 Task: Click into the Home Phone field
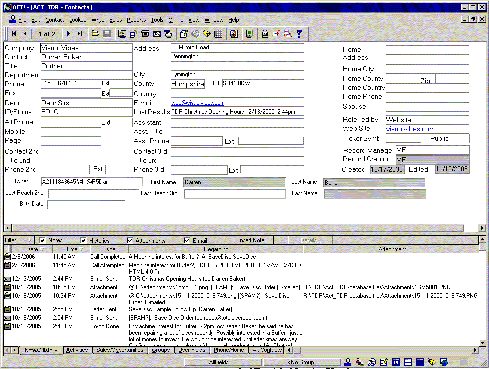click(427, 97)
